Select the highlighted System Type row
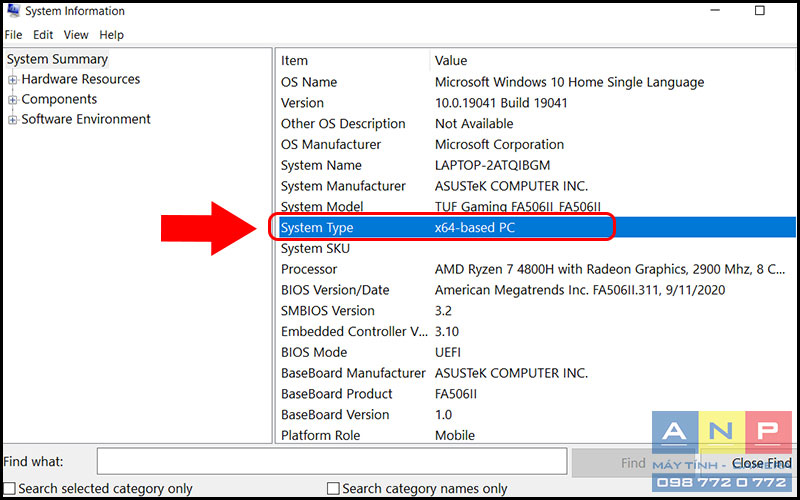Image resolution: width=800 pixels, height=500 pixels. 536,228
